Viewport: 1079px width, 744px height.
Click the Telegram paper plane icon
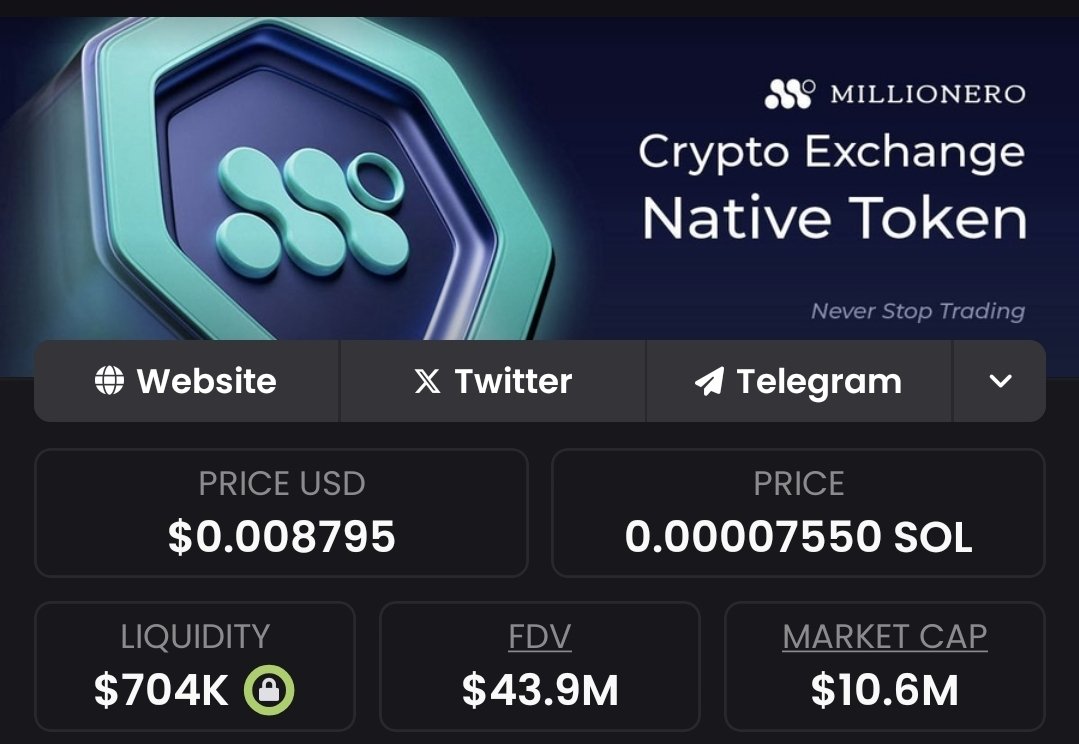709,381
